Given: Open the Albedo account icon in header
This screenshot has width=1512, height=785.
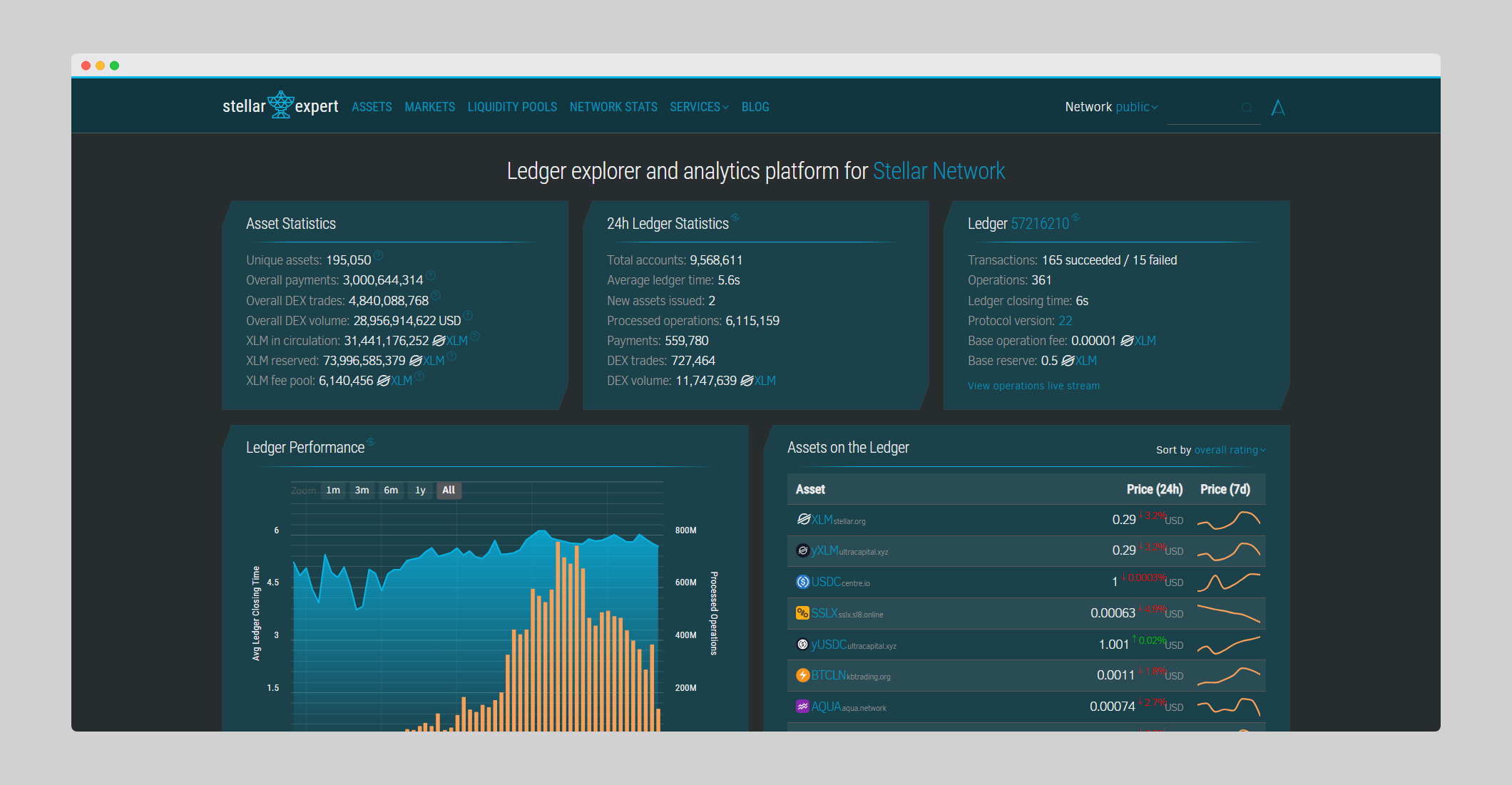Looking at the screenshot, I should 1278,108.
